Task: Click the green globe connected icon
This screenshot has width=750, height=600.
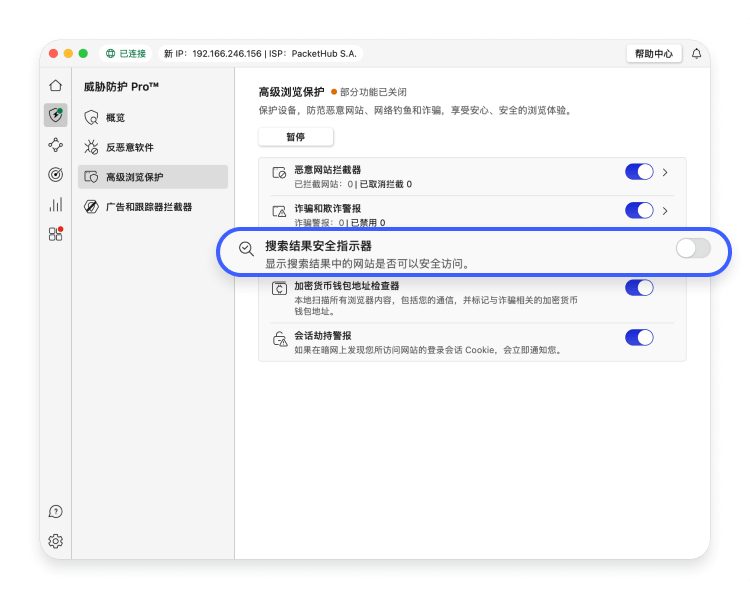Action: coord(110,54)
